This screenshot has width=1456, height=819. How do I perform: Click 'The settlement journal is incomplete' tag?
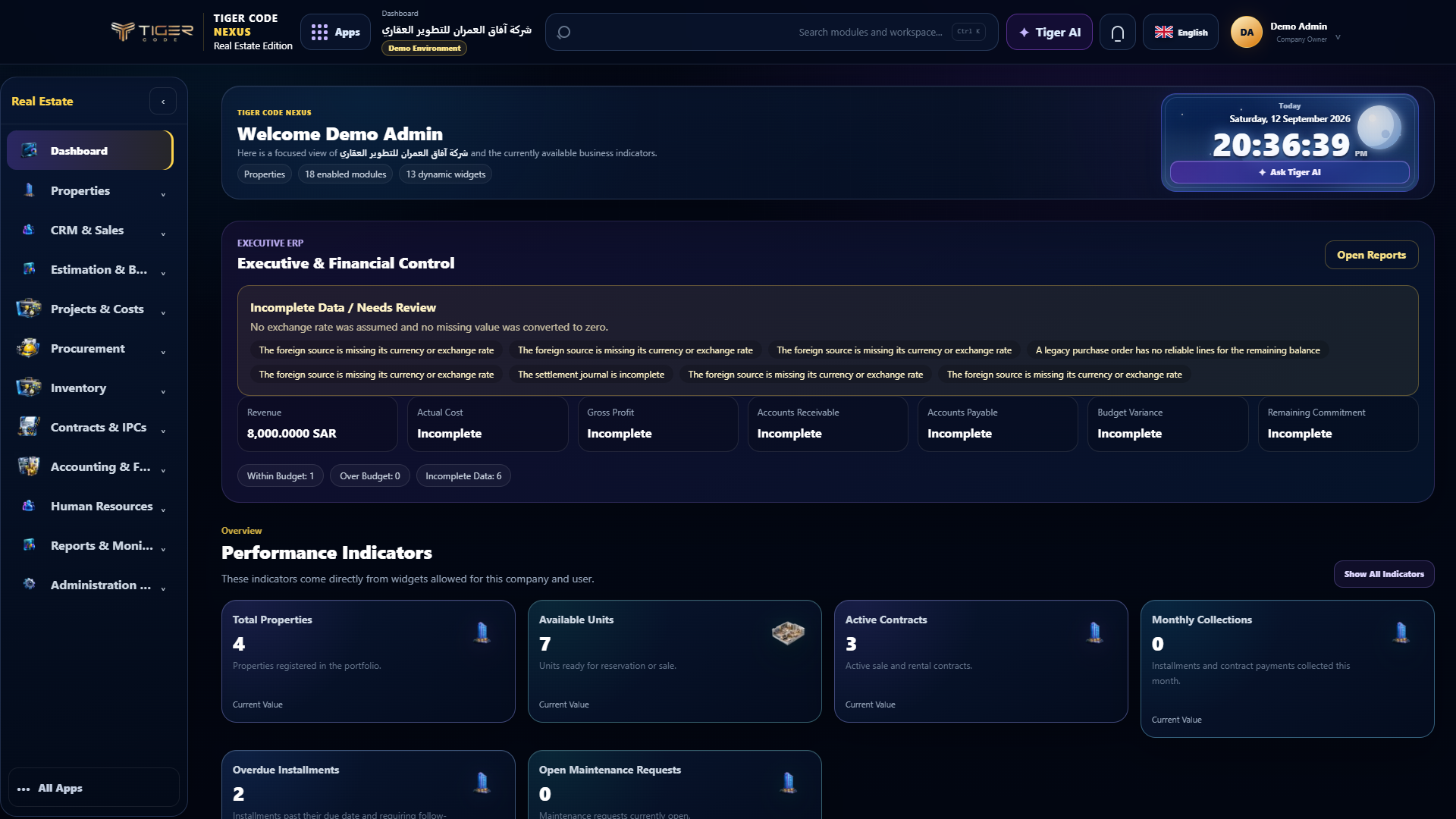point(591,375)
